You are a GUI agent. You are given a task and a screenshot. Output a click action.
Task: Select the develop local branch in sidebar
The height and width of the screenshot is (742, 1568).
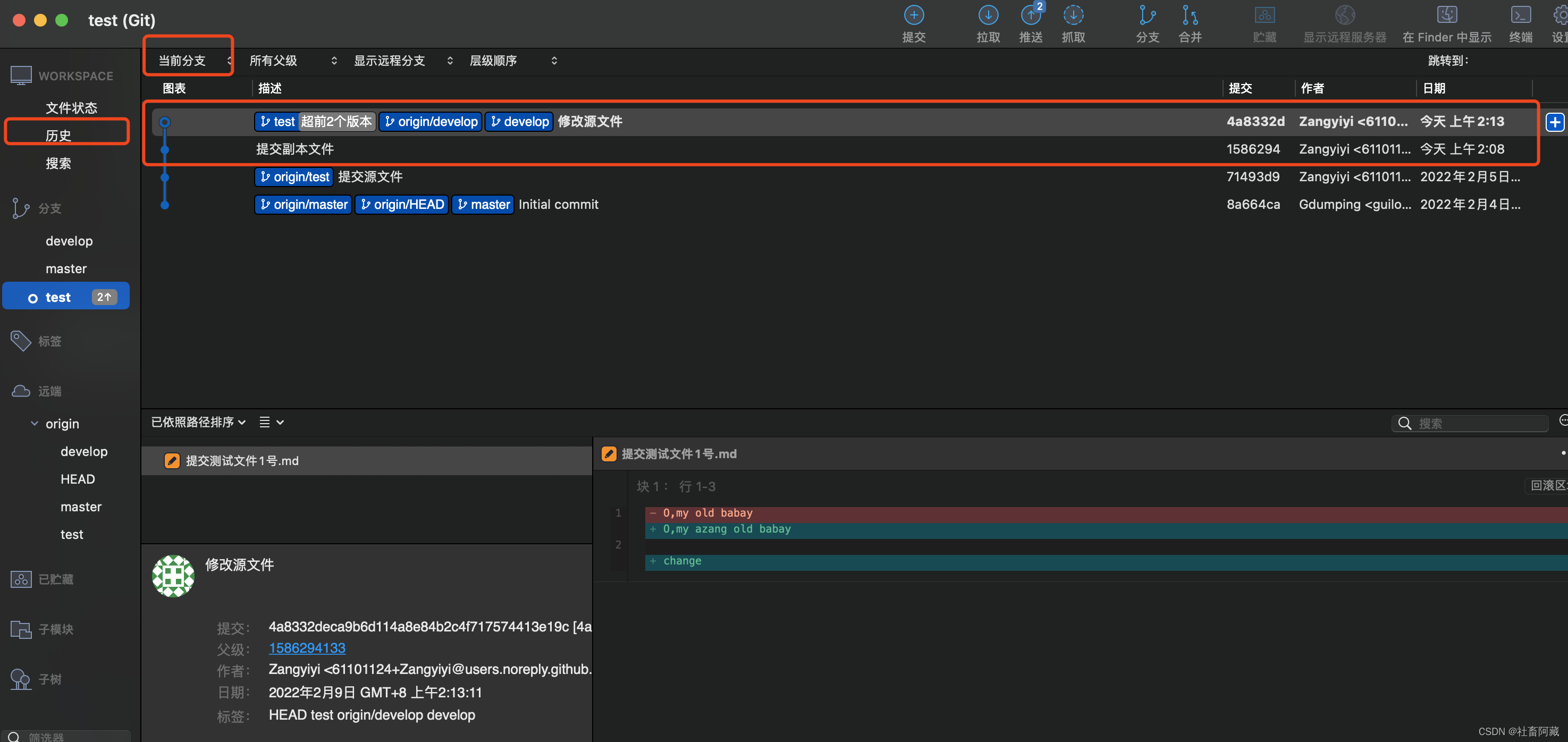tap(69, 241)
